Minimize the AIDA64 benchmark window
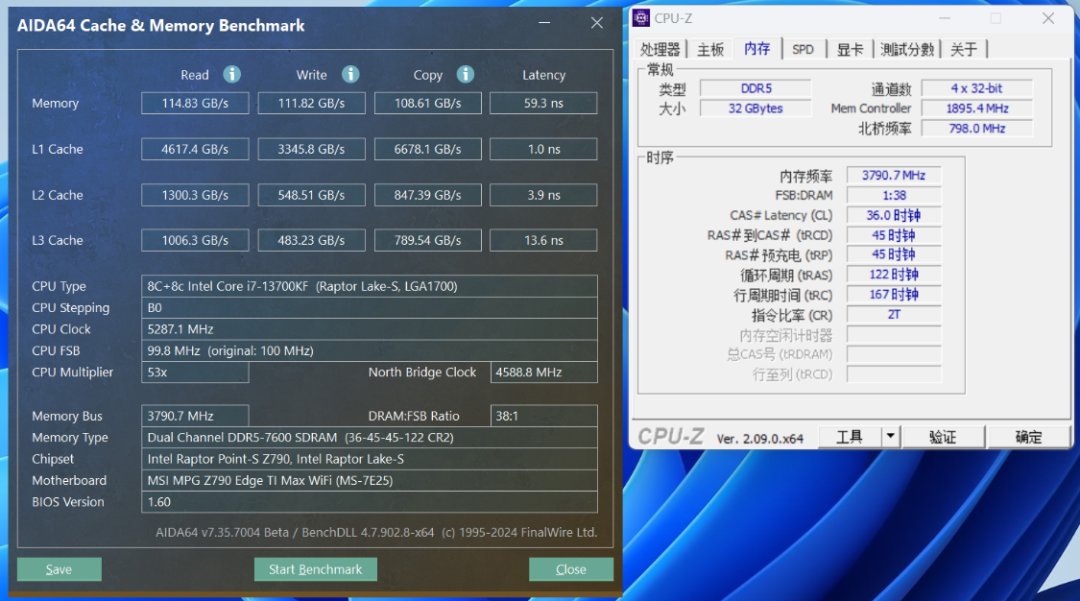This screenshot has width=1080, height=601. tap(544, 23)
